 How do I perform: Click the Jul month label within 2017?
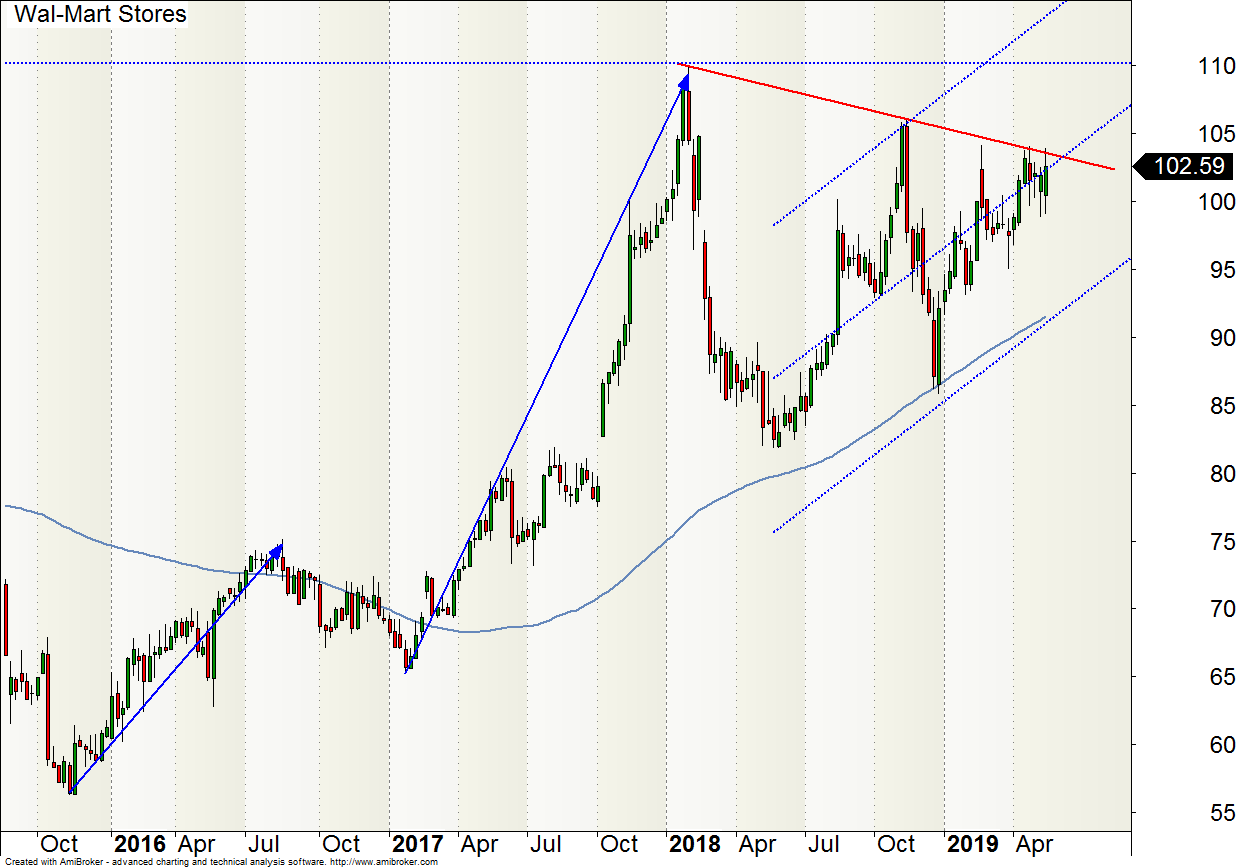pos(545,844)
